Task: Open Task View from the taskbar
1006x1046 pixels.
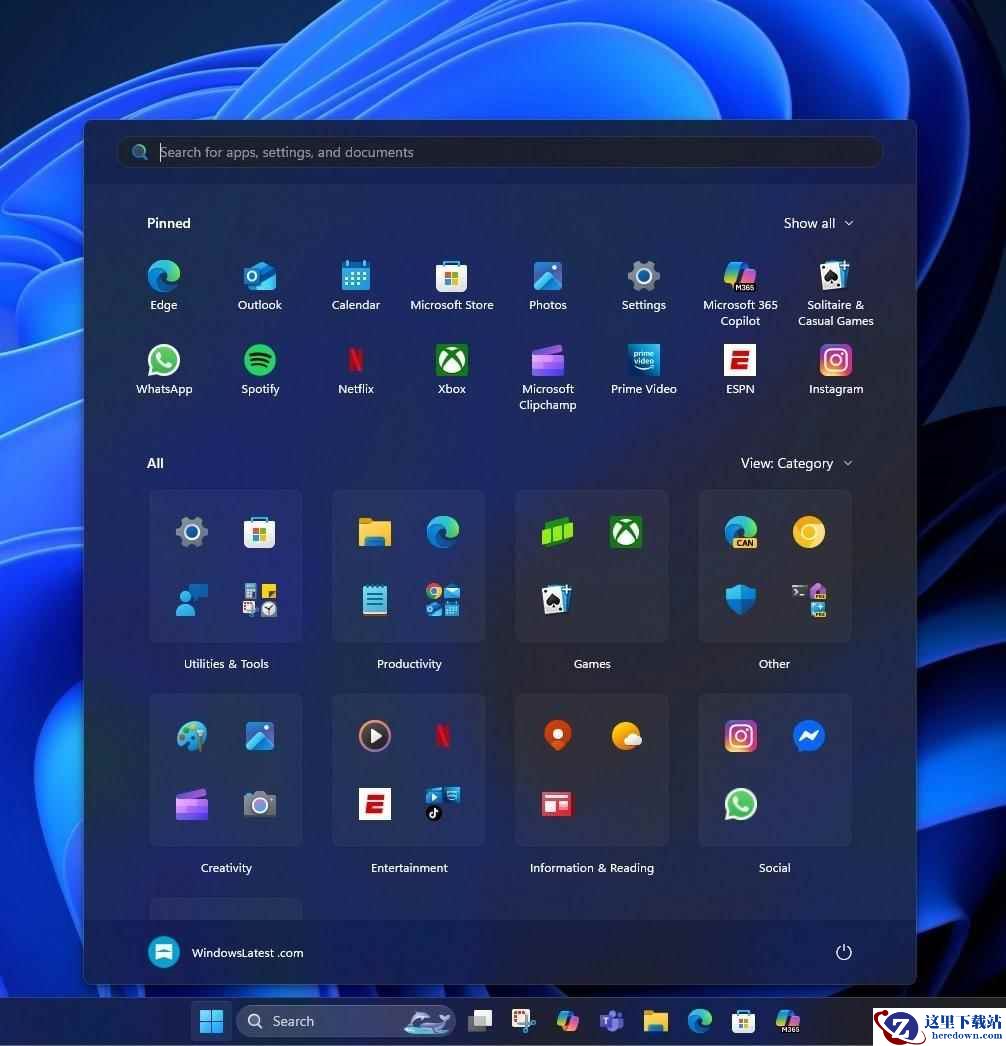Action: 480,1021
